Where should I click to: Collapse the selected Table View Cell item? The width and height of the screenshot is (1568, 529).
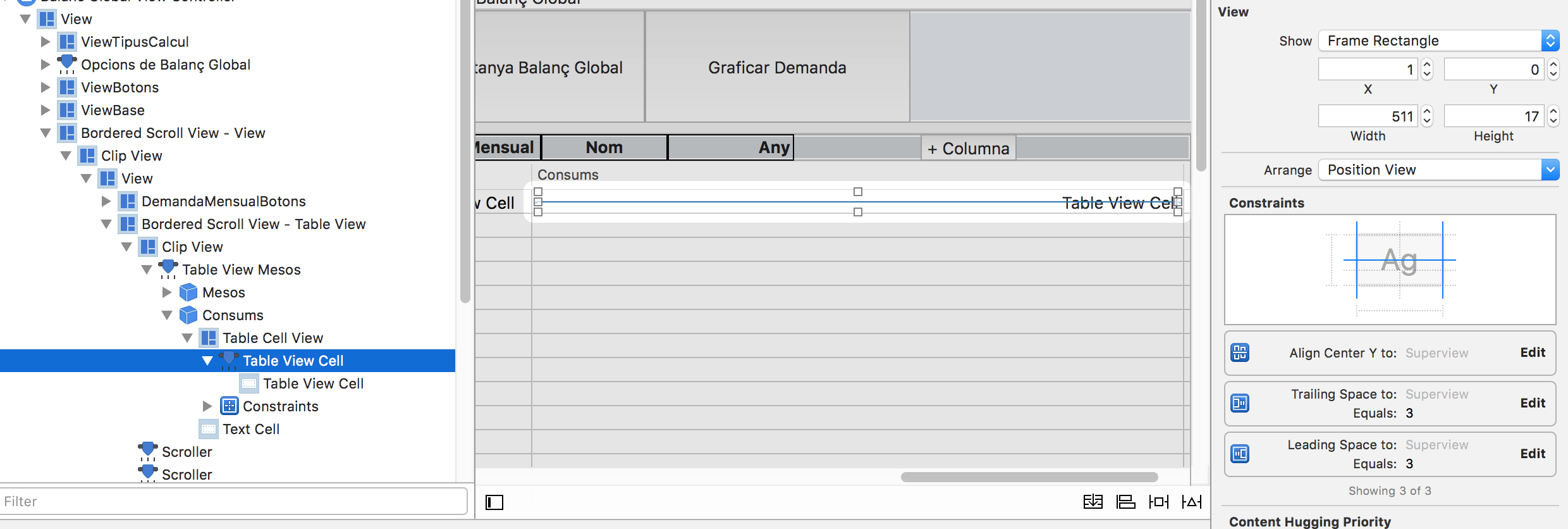point(207,361)
